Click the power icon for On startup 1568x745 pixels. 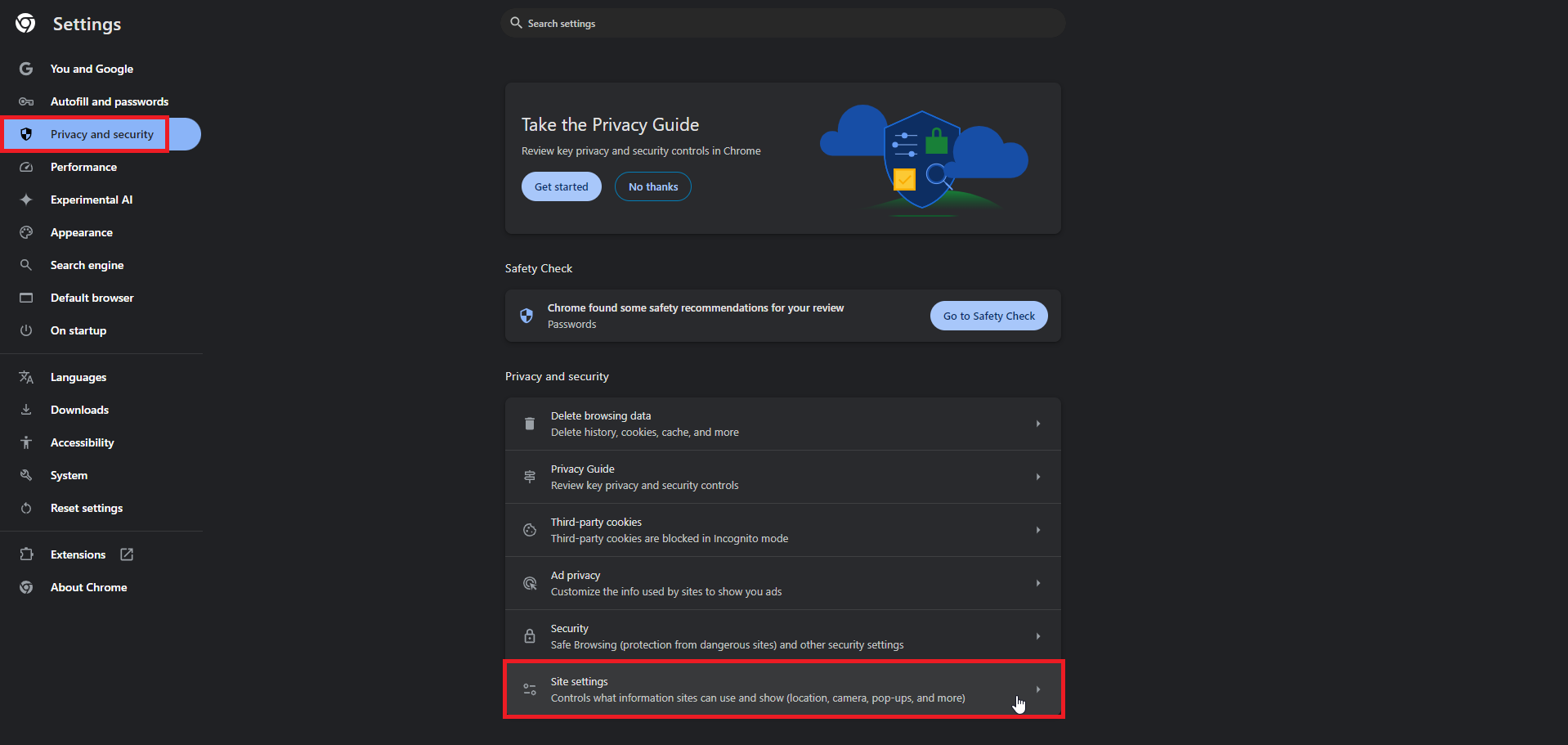26,330
